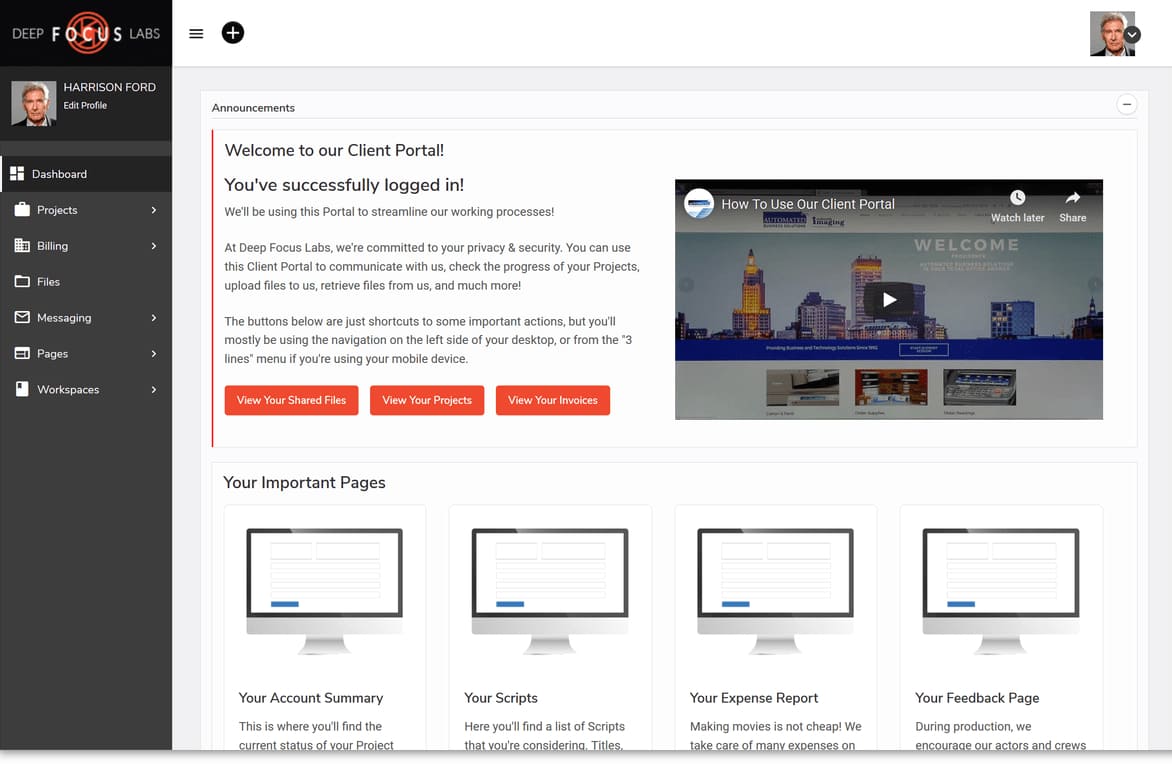Toggle video playback with the play button
1172x768 pixels.
tap(889, 298)
